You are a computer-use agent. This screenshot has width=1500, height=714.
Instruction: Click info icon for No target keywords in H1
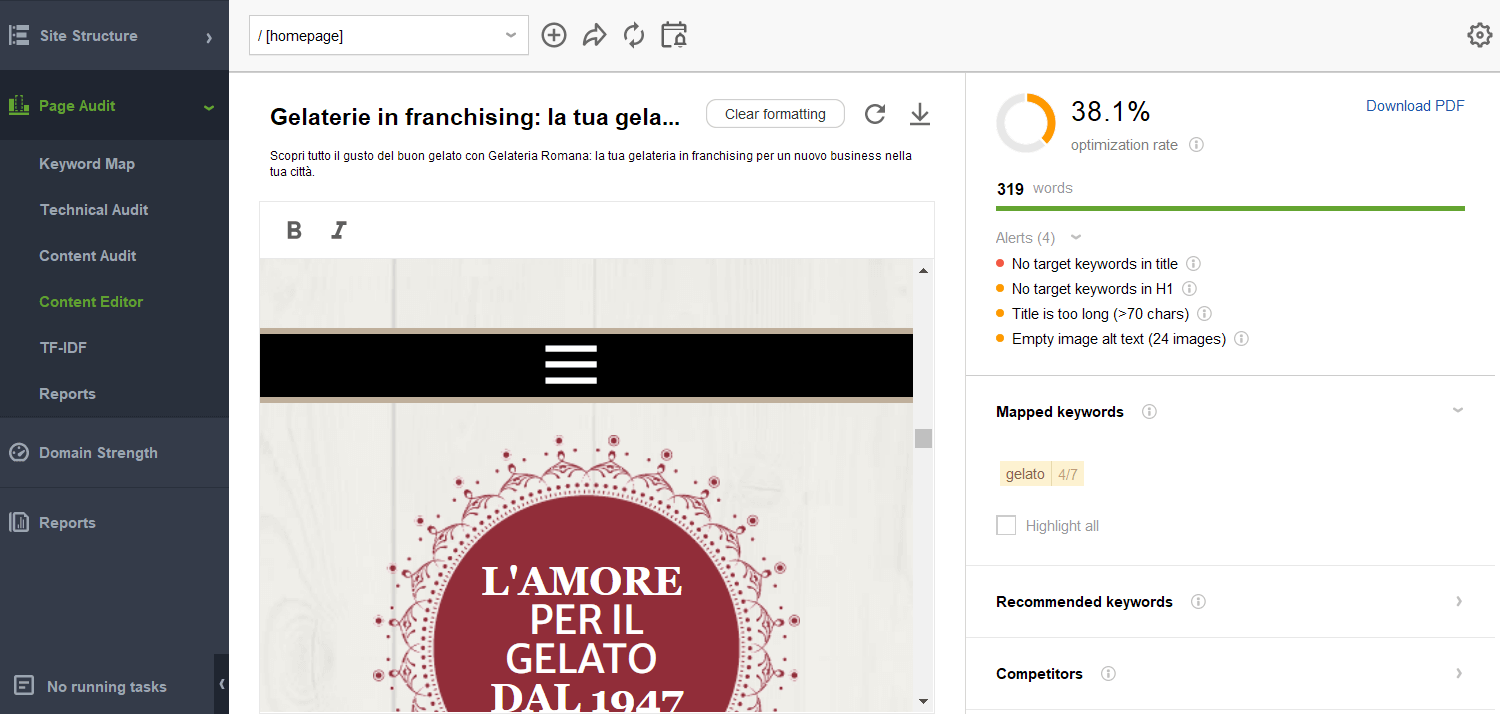(1189, 289)
